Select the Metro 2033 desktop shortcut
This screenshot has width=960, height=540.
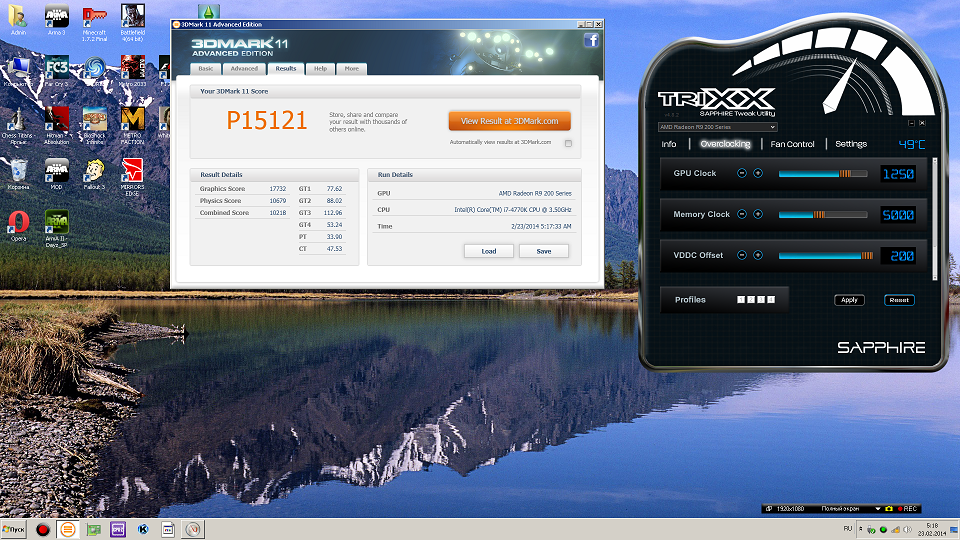tap(133, 71)
